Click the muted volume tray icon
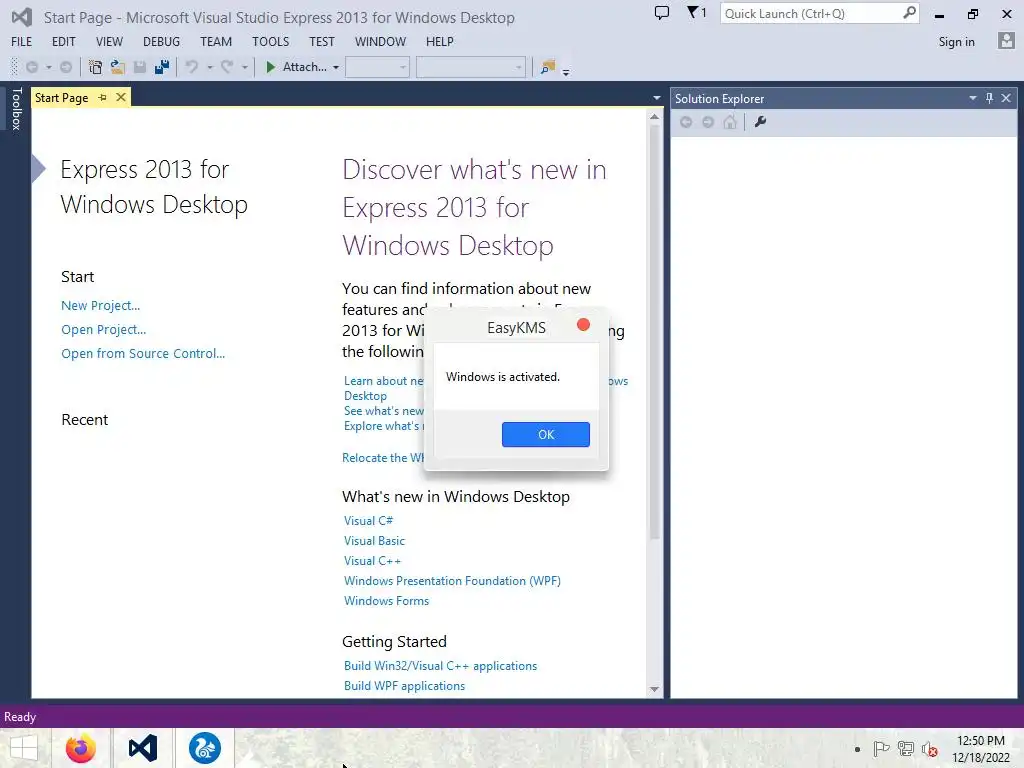Image resolution: width=1024 pixels, height=768 pixels. (929, 749)
